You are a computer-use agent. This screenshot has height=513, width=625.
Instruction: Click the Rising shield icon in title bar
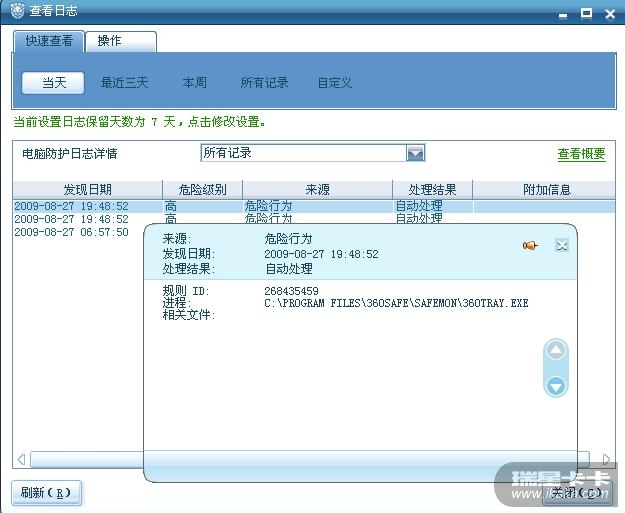(17, 11)
